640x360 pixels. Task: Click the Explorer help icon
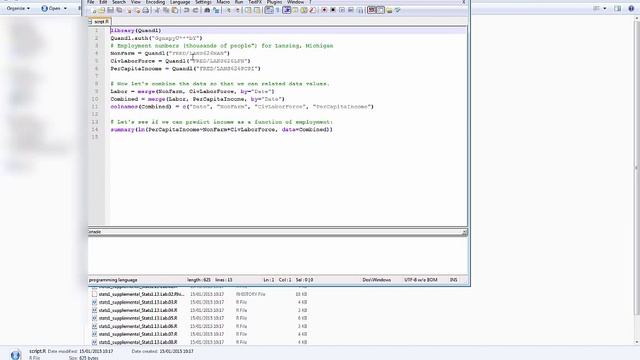[631, 9]
